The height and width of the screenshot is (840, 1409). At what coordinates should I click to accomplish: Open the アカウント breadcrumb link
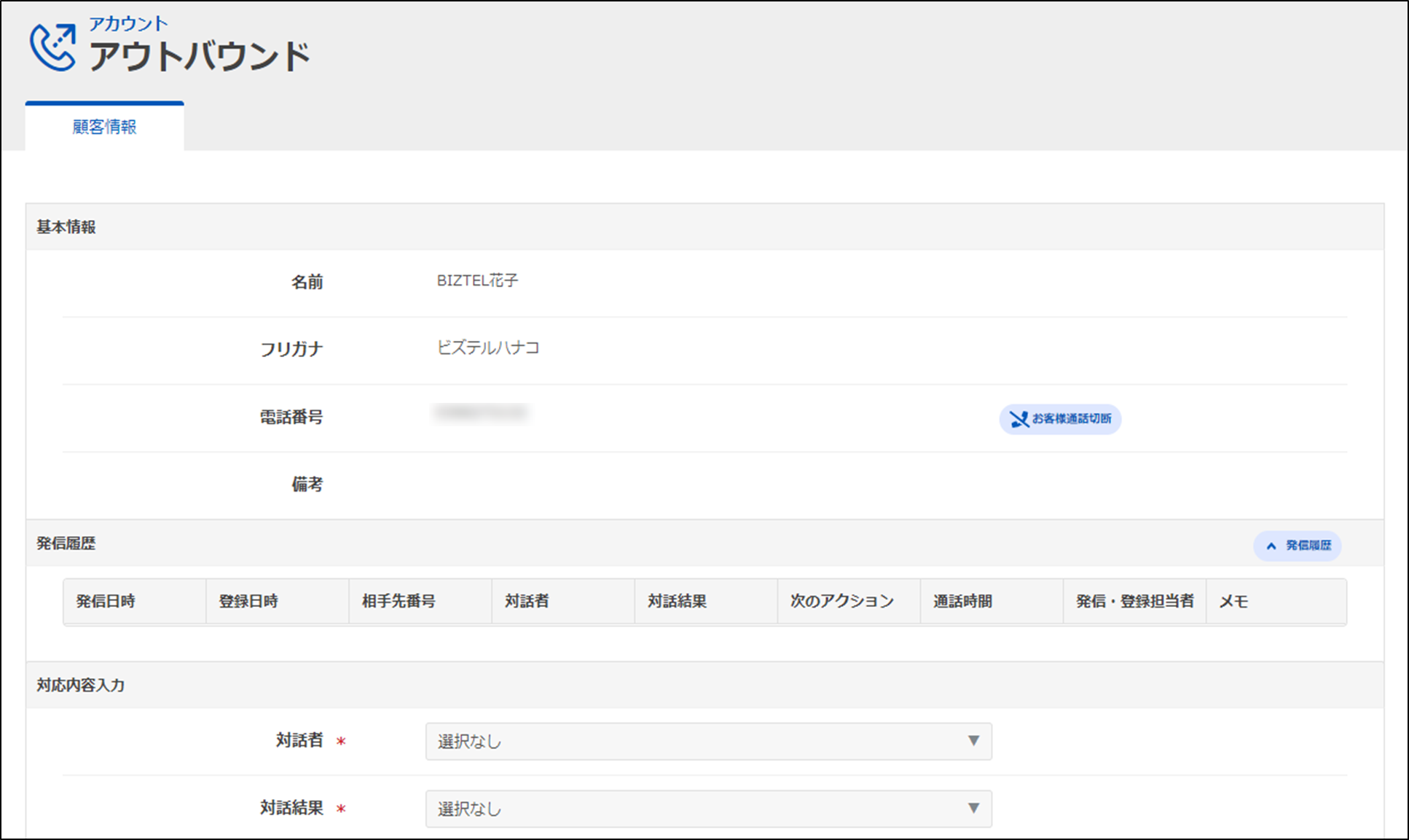(x=128, y=23)
